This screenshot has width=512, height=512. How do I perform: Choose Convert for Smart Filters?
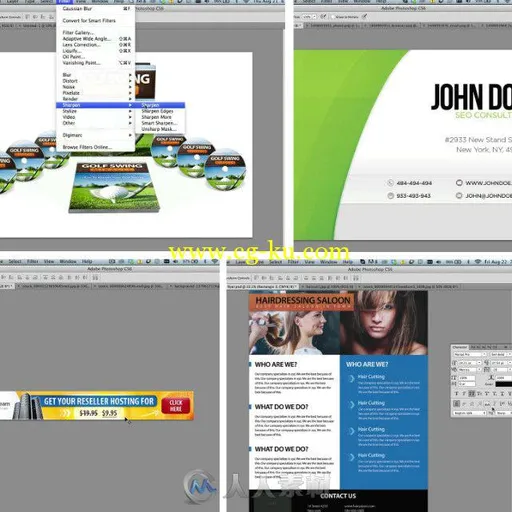click(97, 21)
